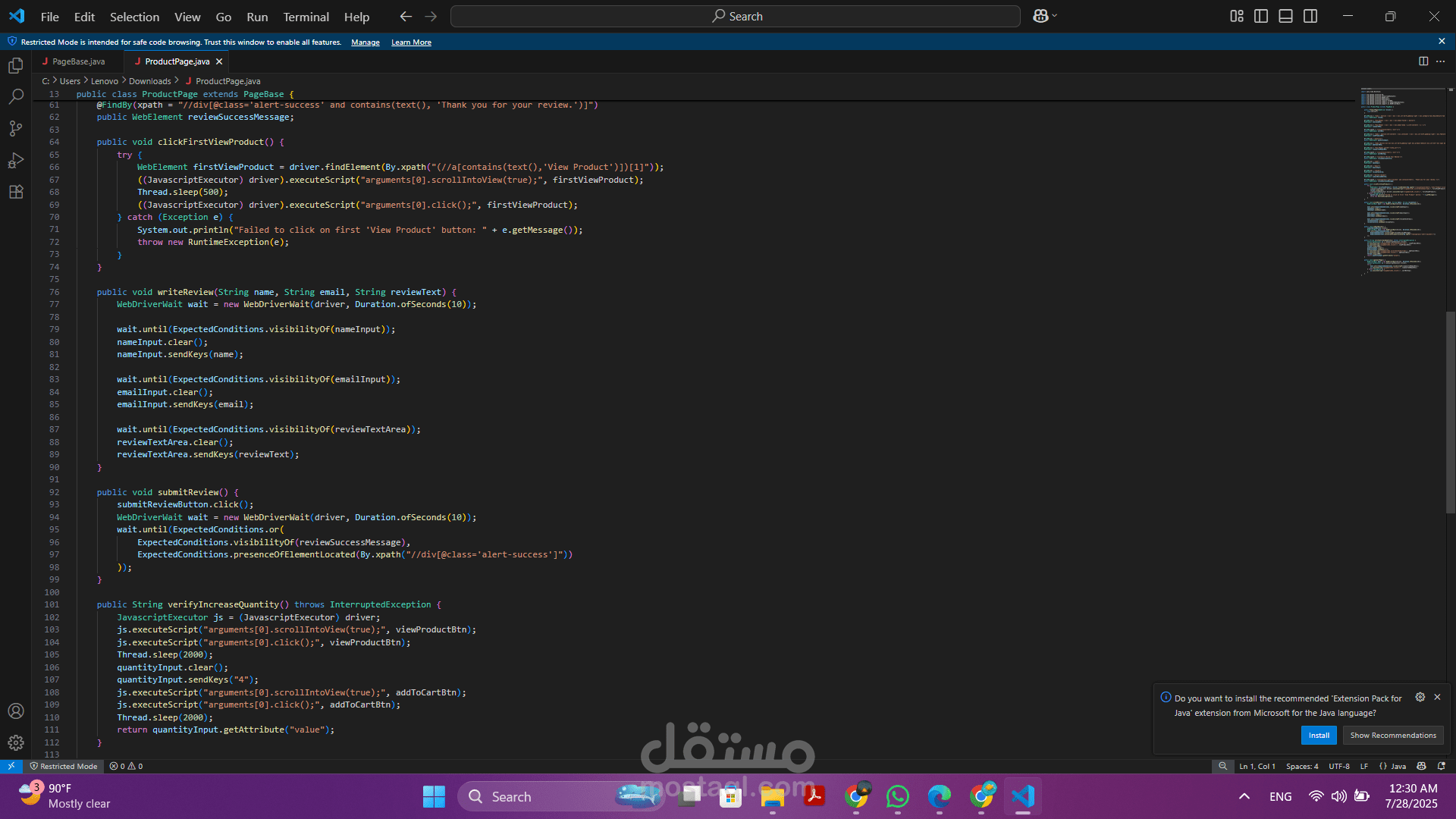Toggle the bottom panel layout button
The width and height of the screenshot is (1456, 819).
coord(1285,16)
